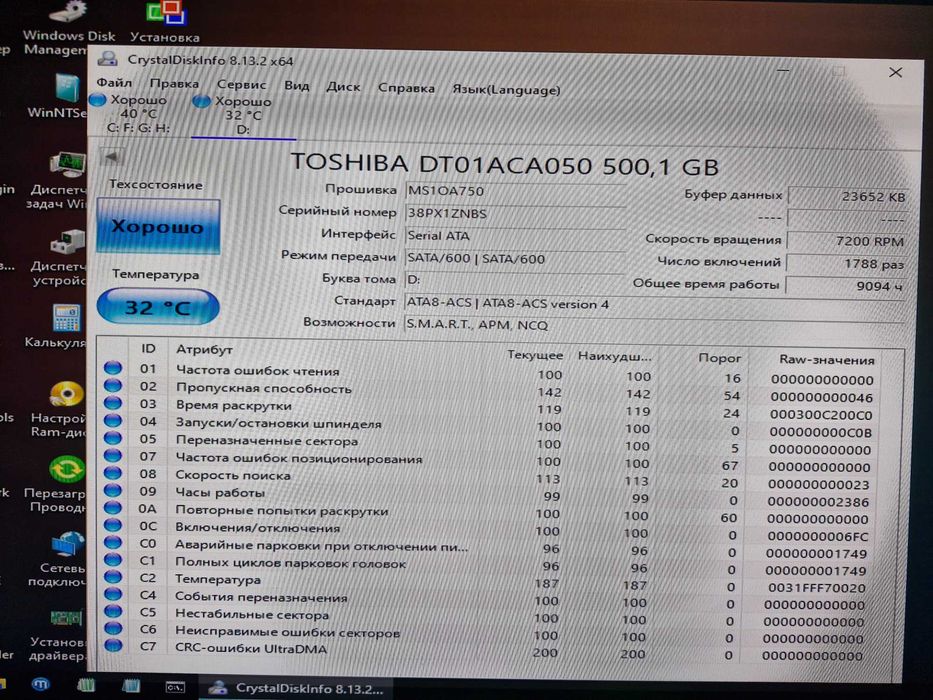This screenshot has height=700, width=933.
Task: Open the Справка menu
Action: tap(406, 88)
